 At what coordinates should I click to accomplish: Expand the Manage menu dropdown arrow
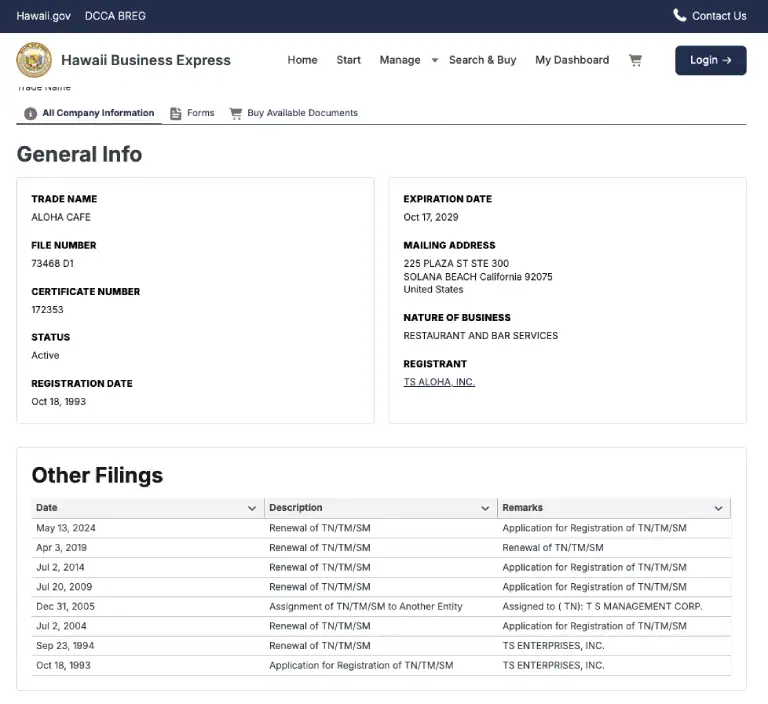click(434, 60)
